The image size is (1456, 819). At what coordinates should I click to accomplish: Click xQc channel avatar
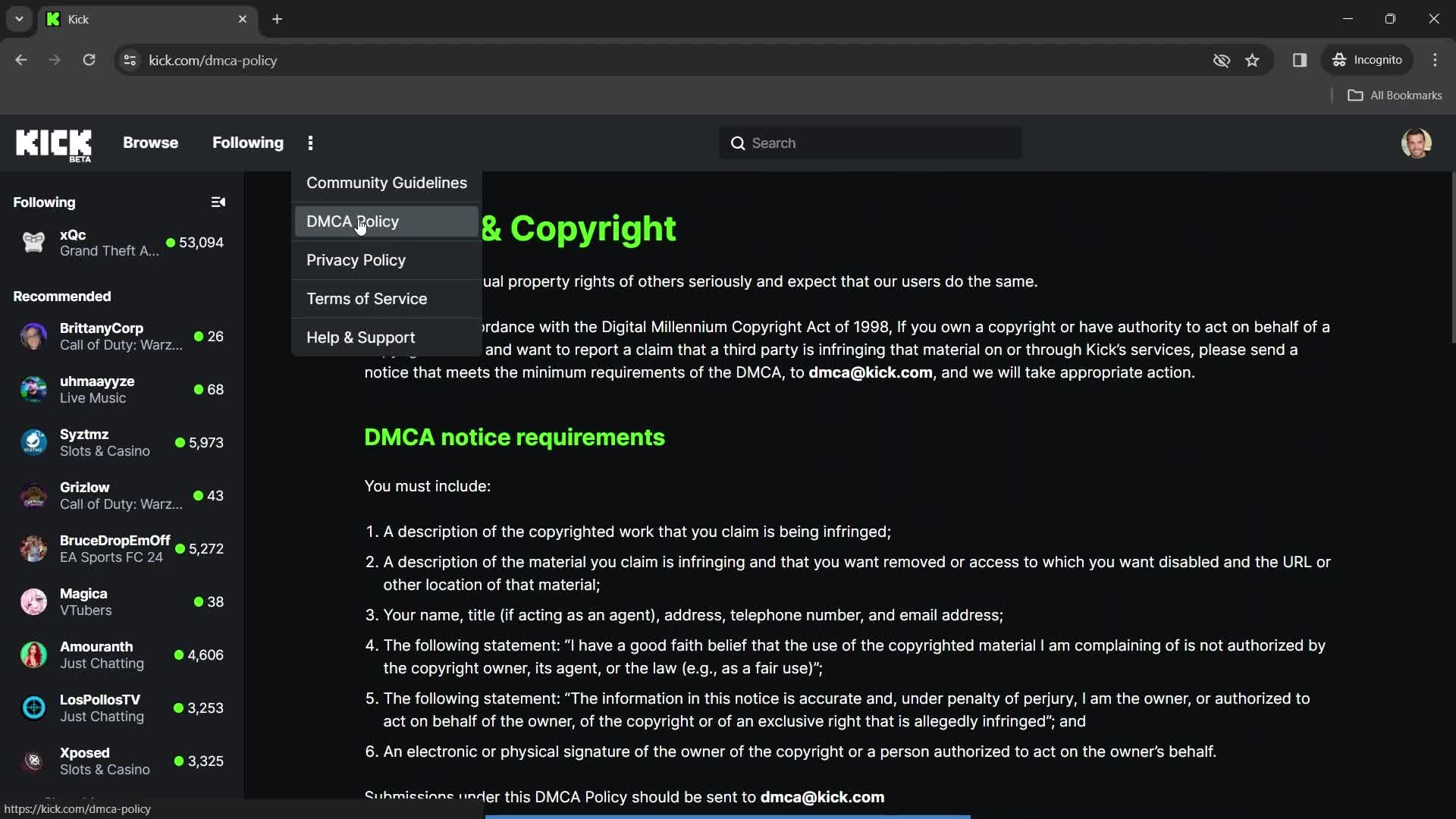[33, 243]
